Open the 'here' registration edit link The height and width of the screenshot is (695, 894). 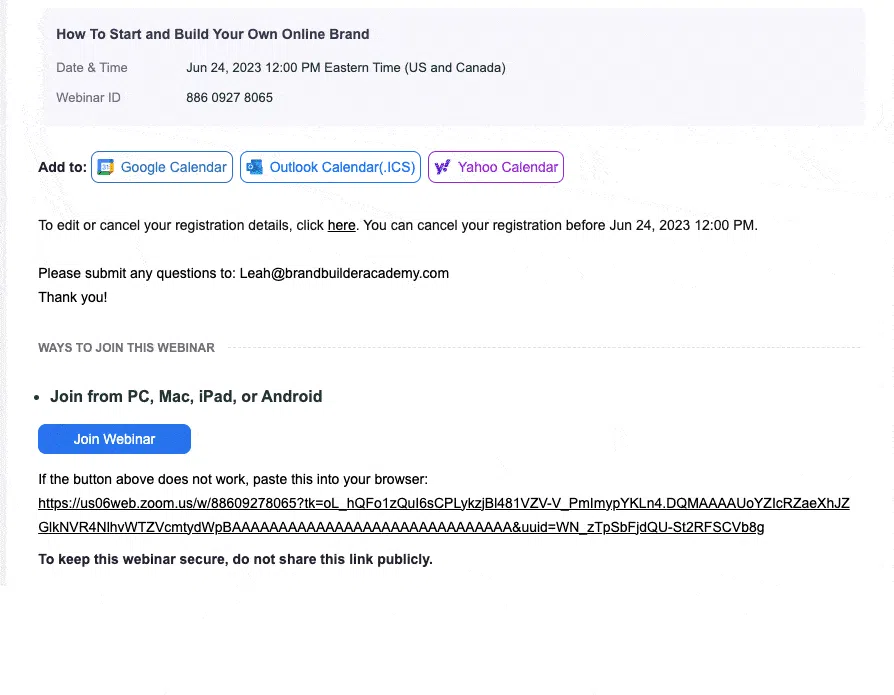341,225
